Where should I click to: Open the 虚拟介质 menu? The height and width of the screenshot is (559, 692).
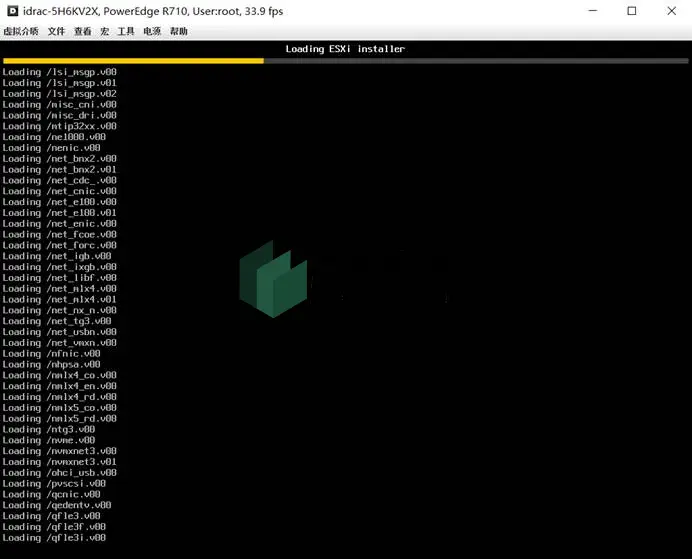pos(21,31)
